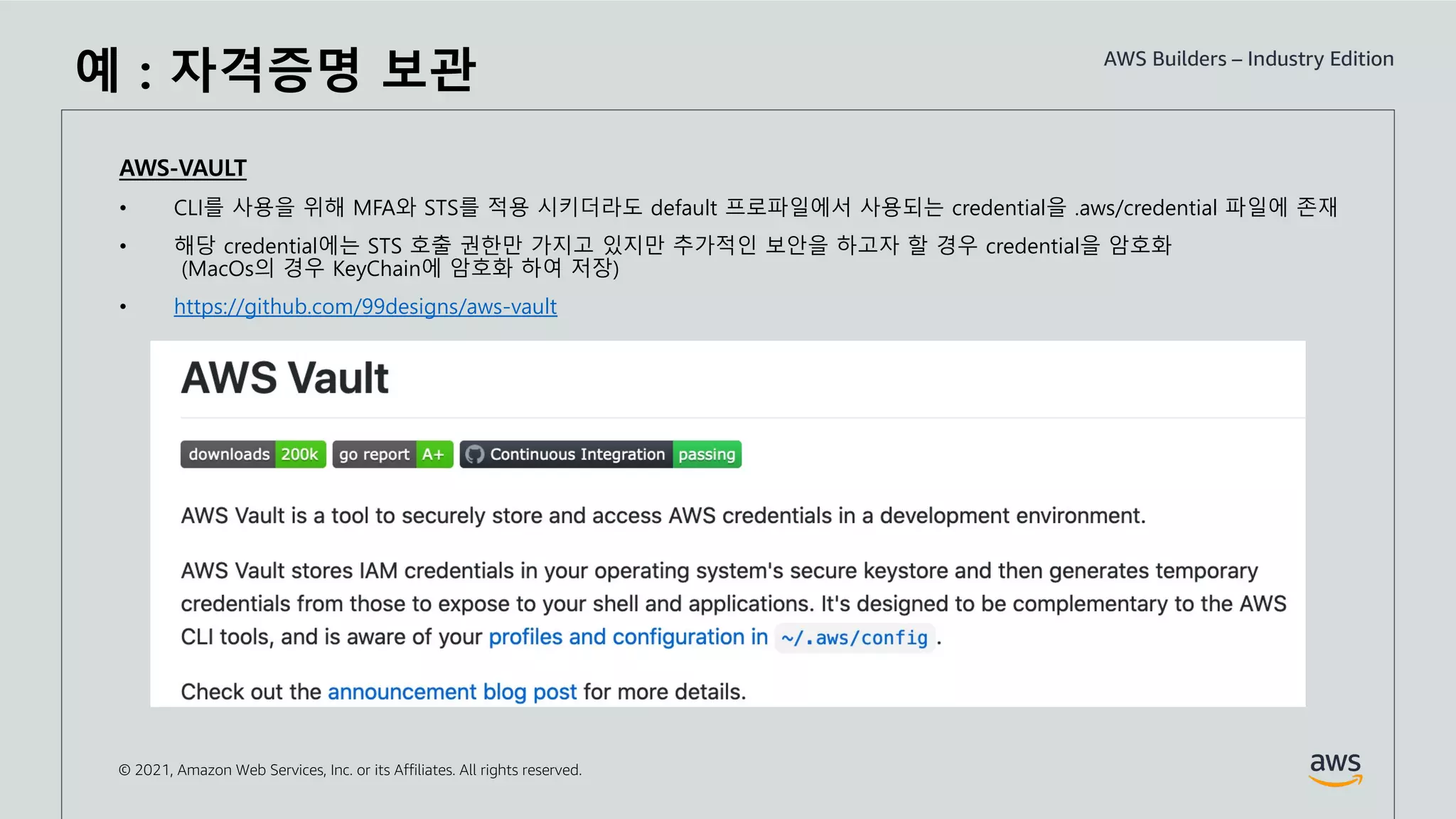The height and width of the screenshot is (819, 1456).
Task: Open the github.com/99designs/aws-vault link
Action: [x=365, y=306]
